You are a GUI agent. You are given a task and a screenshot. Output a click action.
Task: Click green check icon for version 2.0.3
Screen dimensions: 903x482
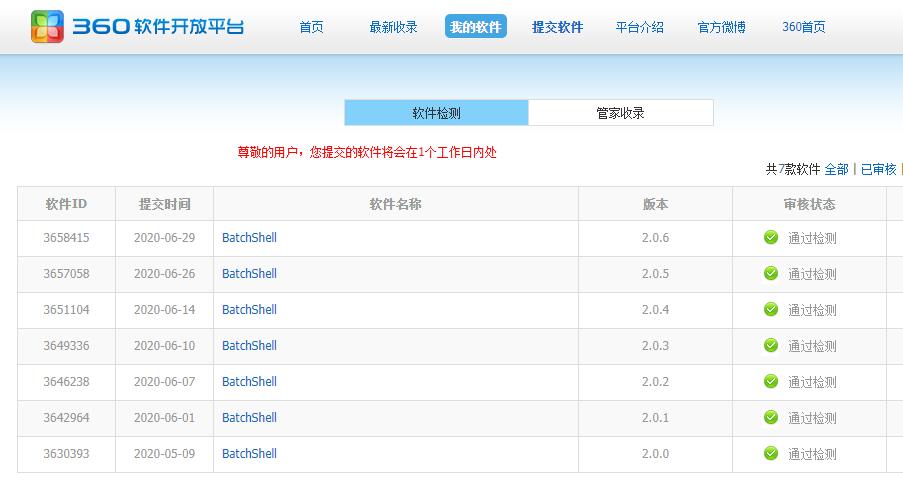771,345
